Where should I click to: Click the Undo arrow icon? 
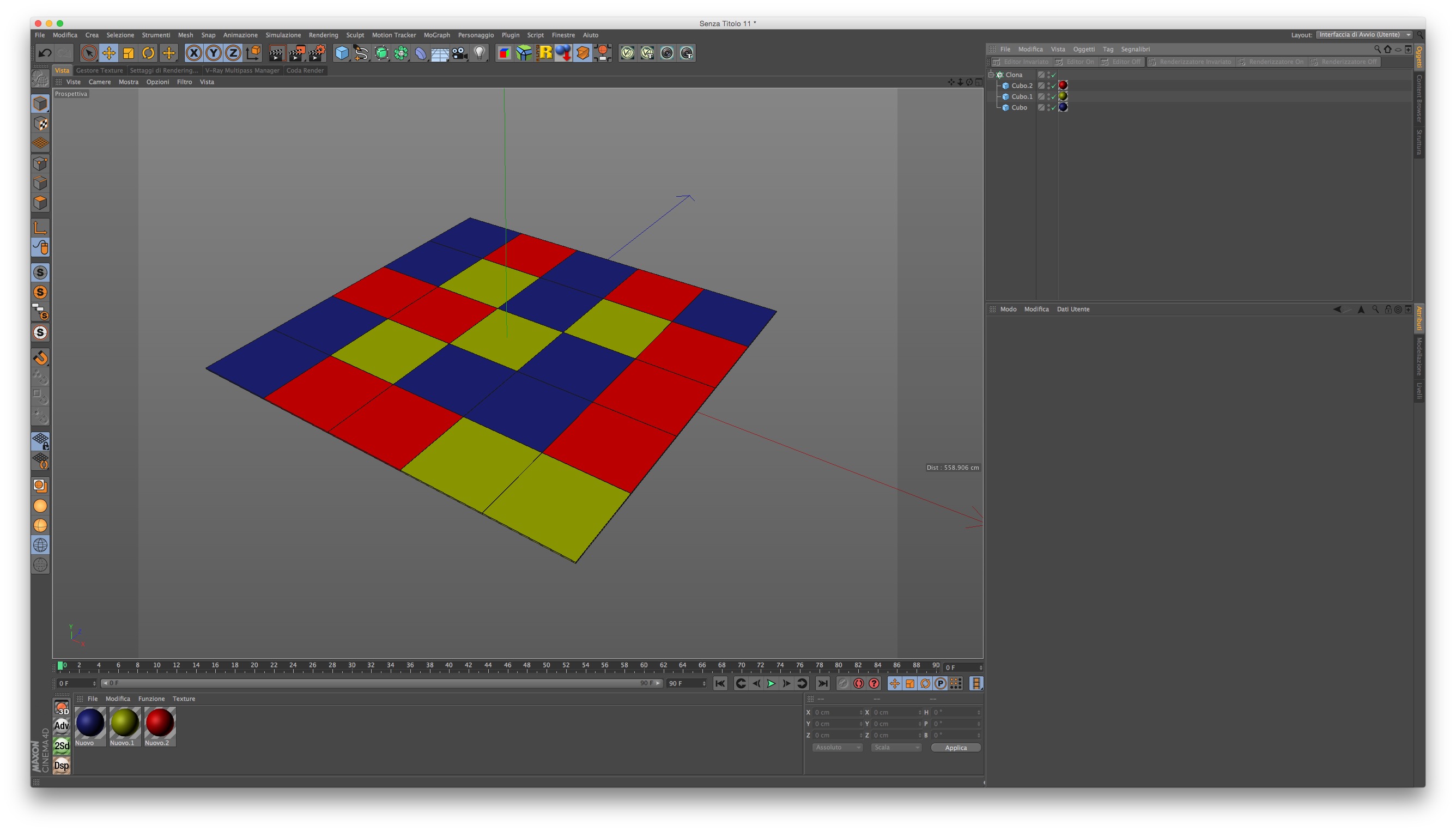45,53
